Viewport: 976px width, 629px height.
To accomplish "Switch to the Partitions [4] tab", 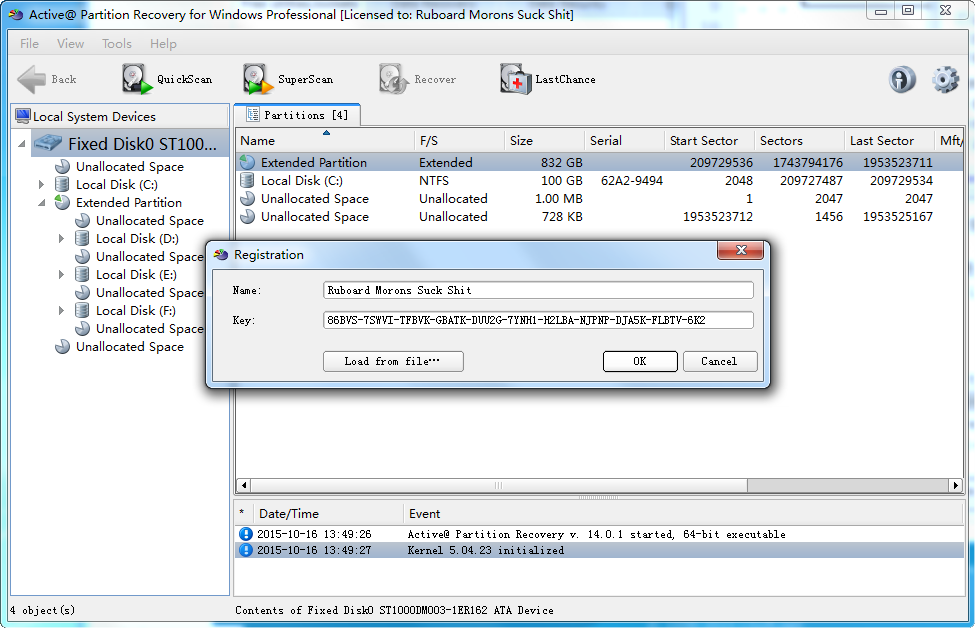I will click(x=297, y=115).
